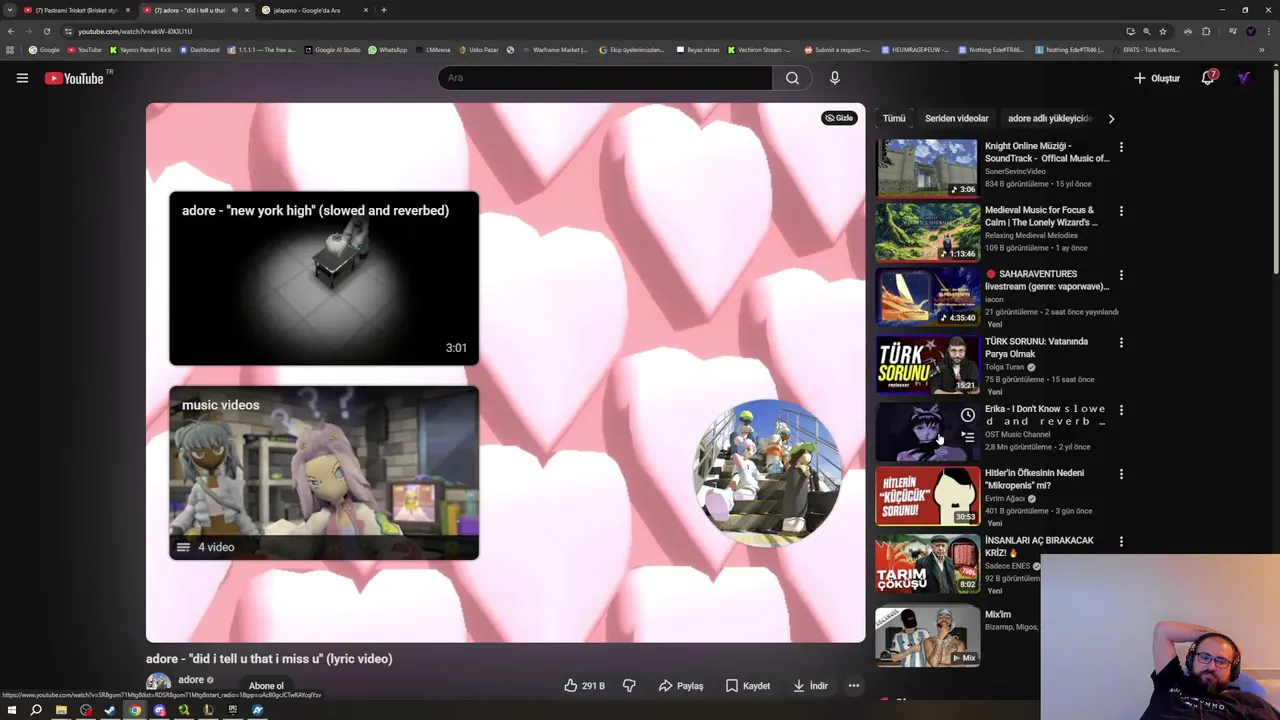Like the video (291 B)
This screenshot has height=720, width=1280.
coord(584,686)
